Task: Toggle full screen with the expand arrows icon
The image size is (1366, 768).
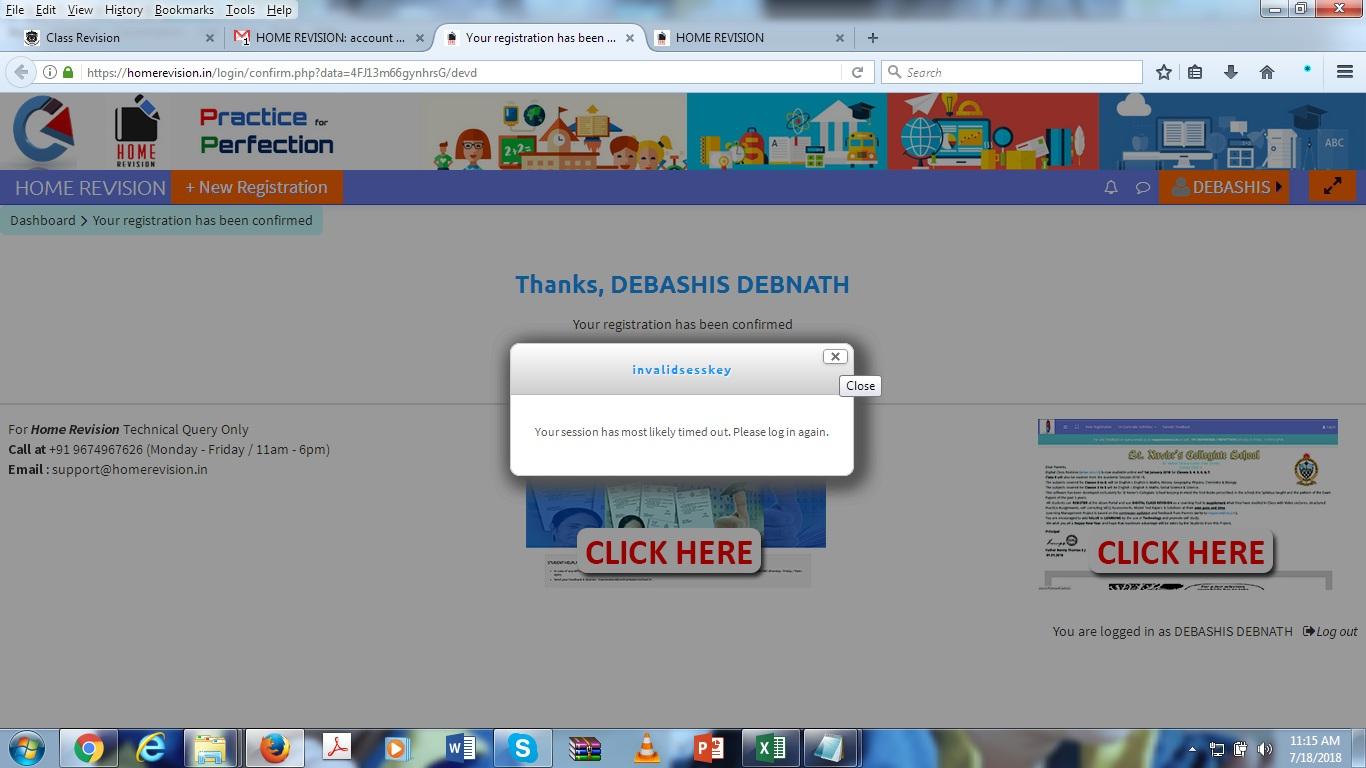Action: tap(1332, 186)
